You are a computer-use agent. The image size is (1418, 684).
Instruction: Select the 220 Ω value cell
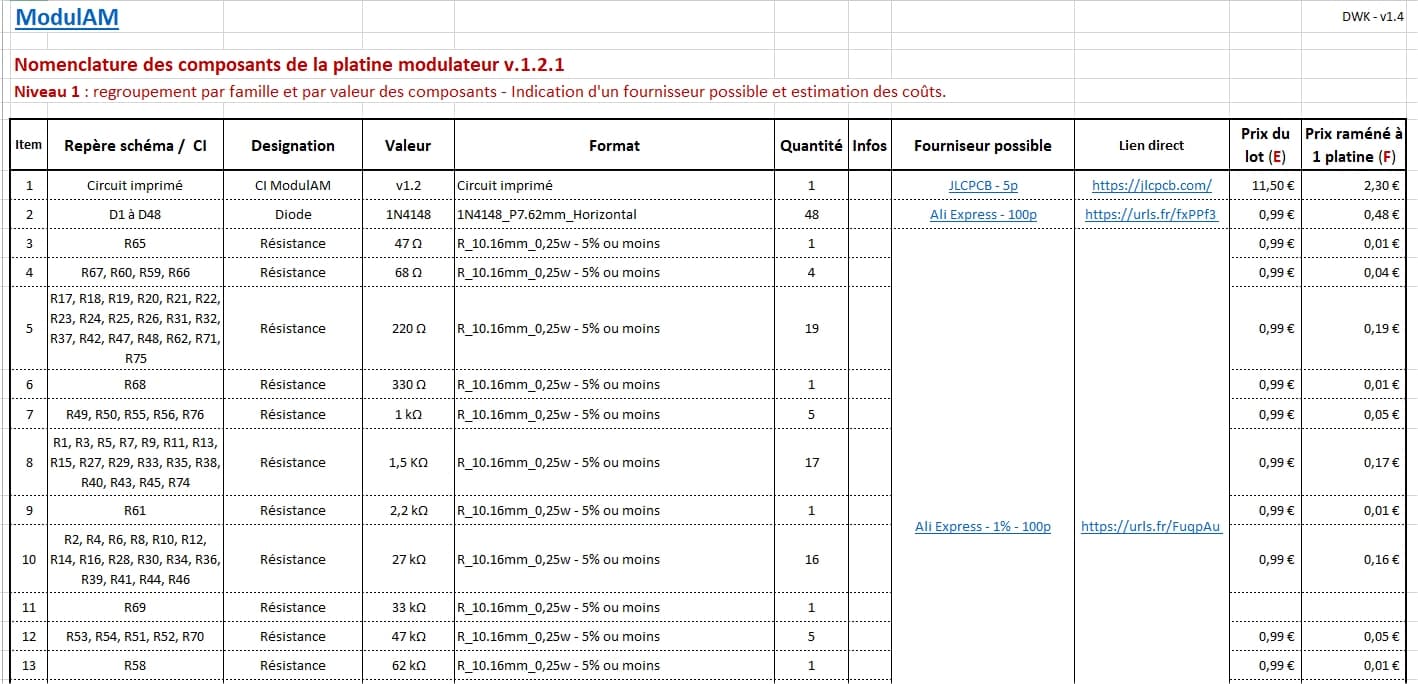click(x=408, y=328)
